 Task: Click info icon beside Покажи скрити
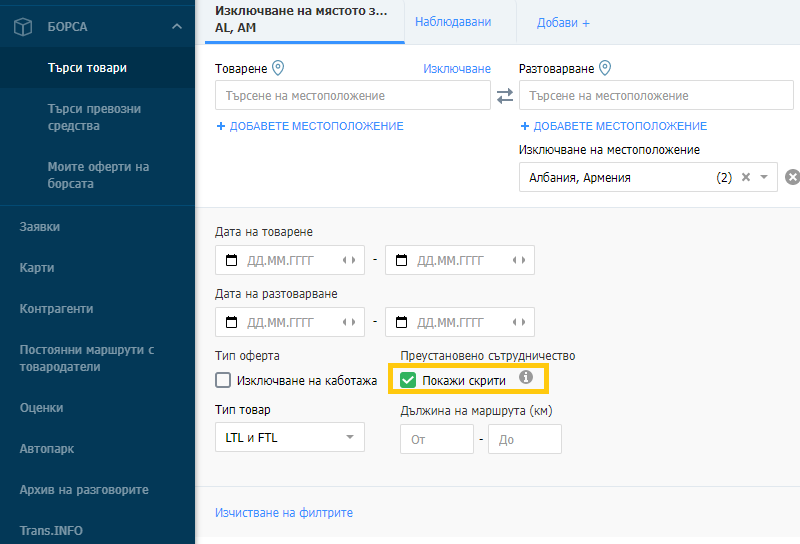tap(526, 377)
